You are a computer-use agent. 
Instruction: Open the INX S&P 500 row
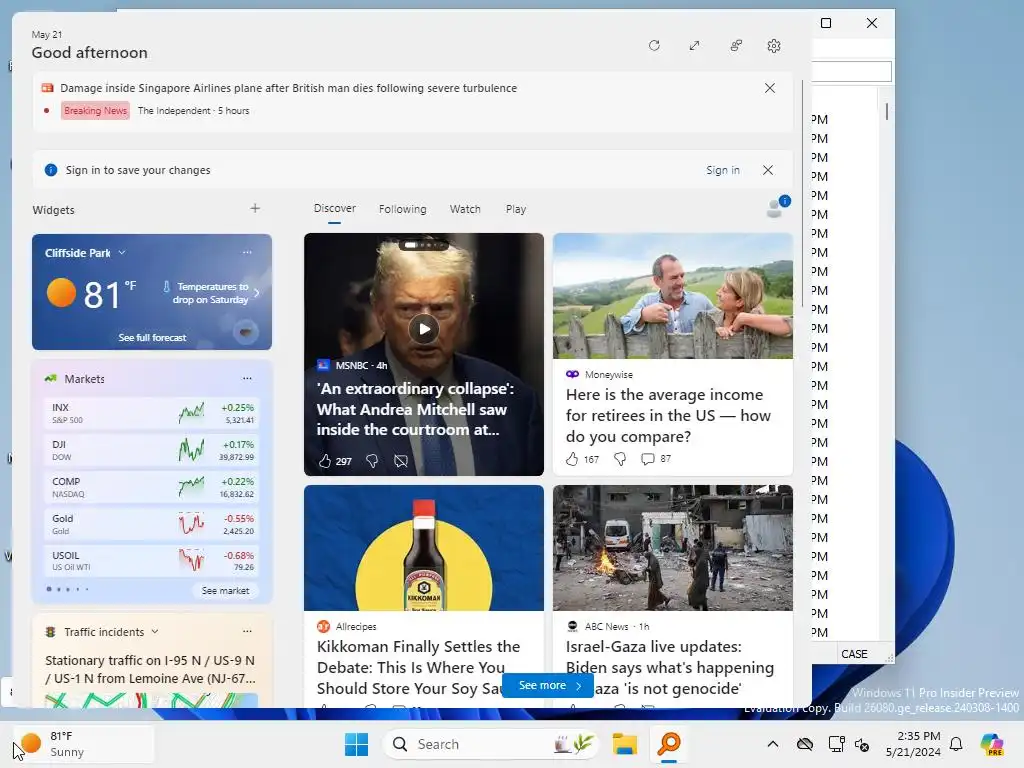(152, 413)
